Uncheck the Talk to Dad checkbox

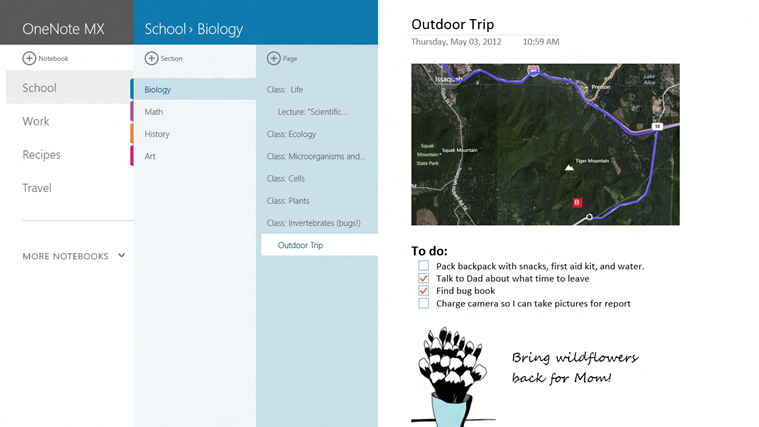coord(424,279)
